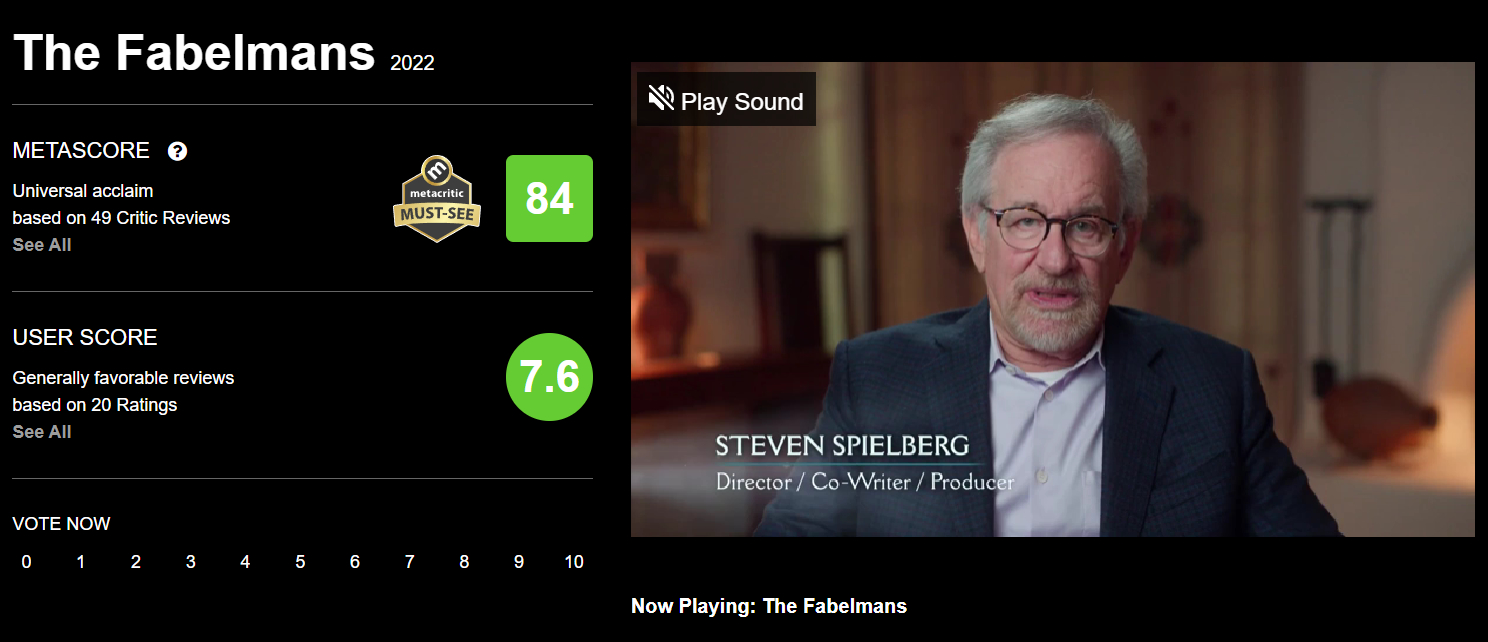1488x642 pixels.
Task: Click the Now Playing: The Fabelmans caption
Action: click(769, 606)
